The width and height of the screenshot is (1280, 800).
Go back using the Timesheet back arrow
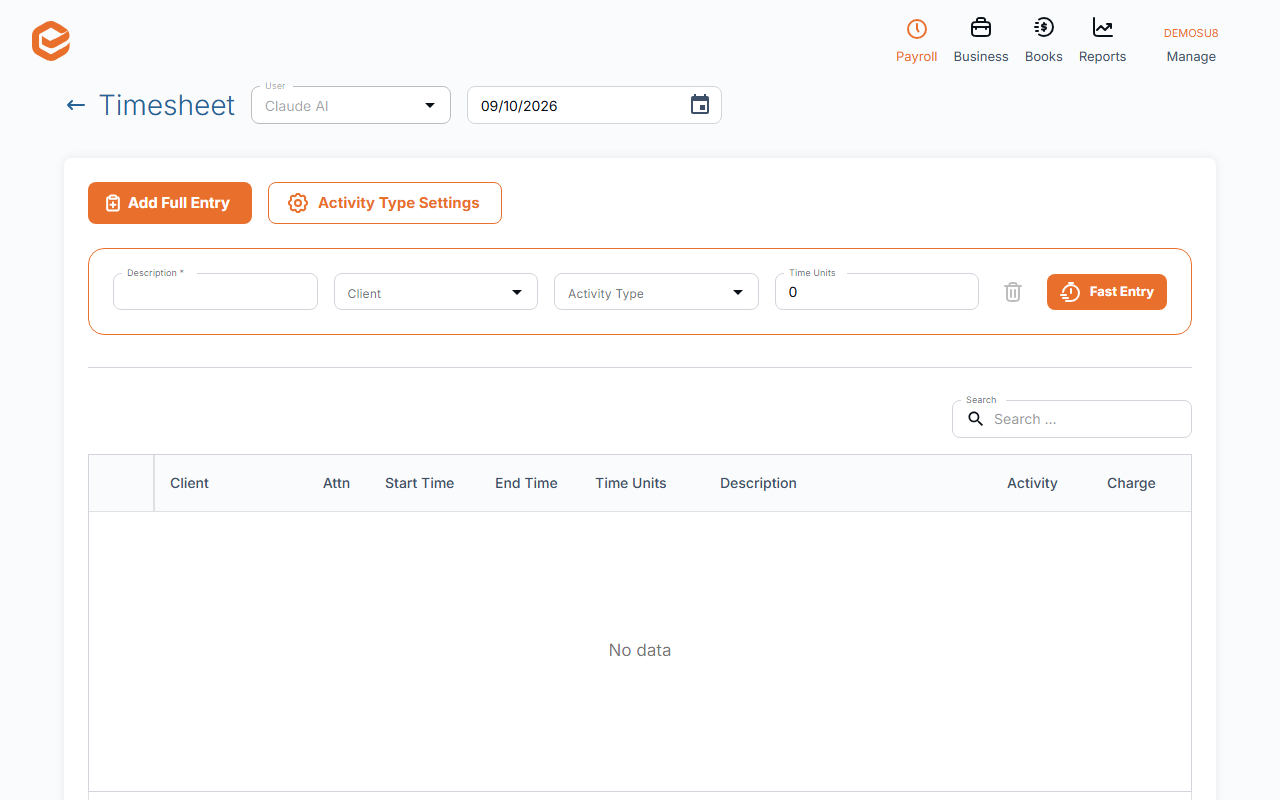(76, 105)
